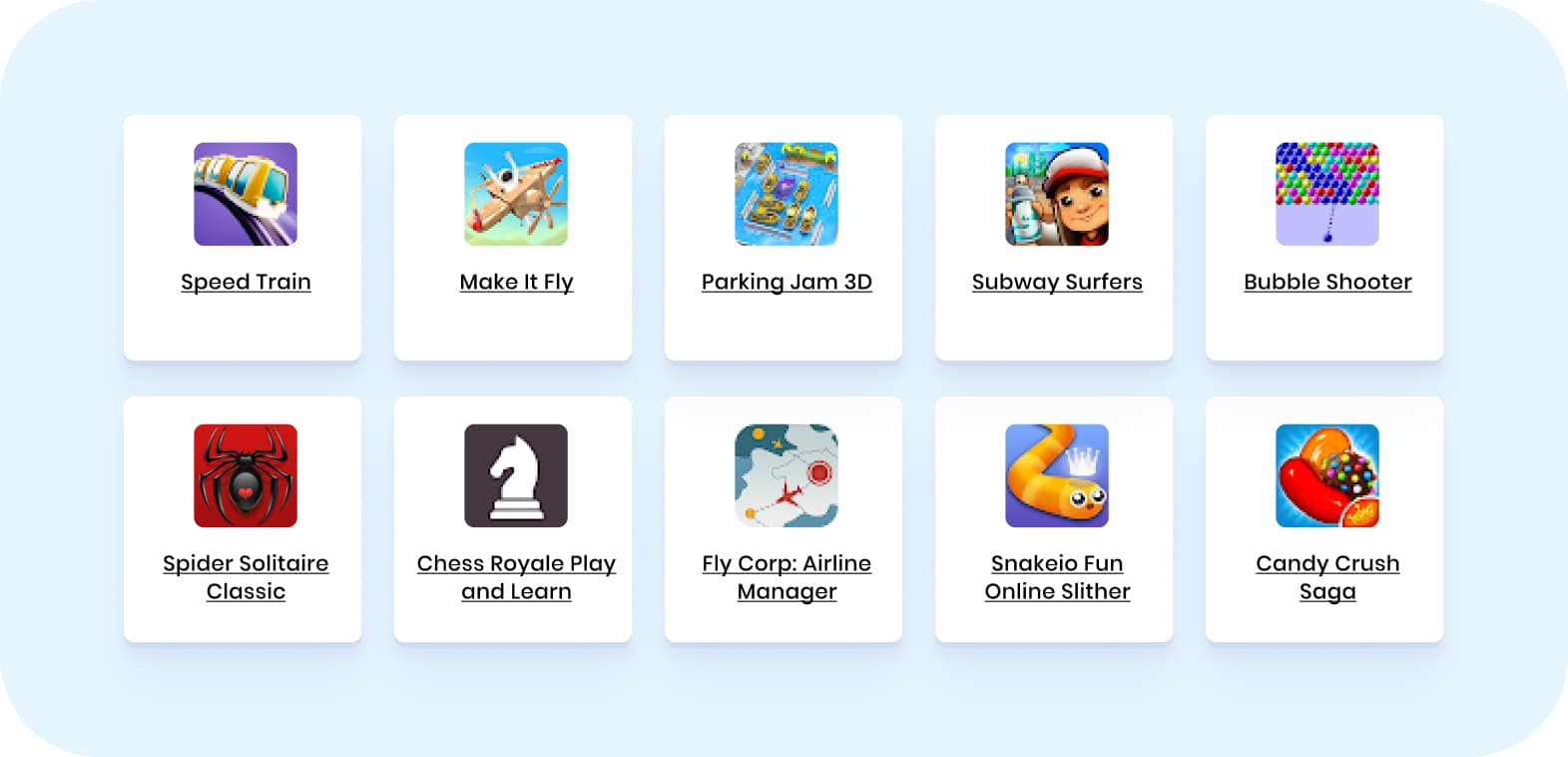The image size is (1568, 757).
Task: Follow Fly Corp: Airline Manager link
Action: point(786,577)
